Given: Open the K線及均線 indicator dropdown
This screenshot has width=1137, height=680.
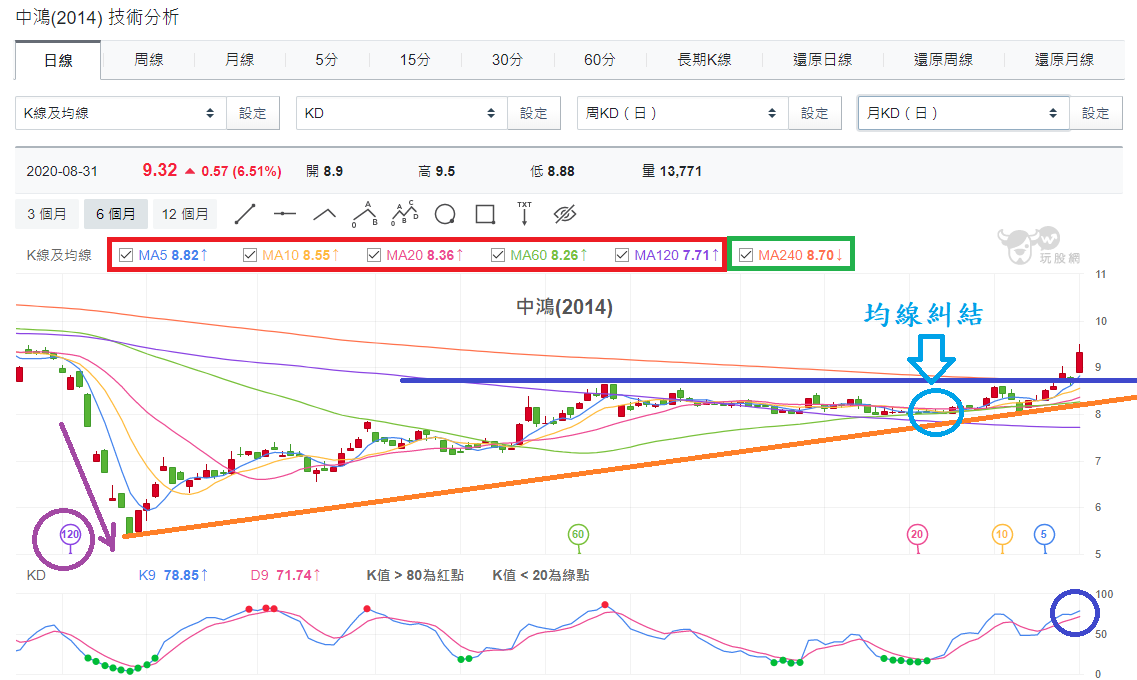Looking at the screenshot, I should tap(120, 113).
